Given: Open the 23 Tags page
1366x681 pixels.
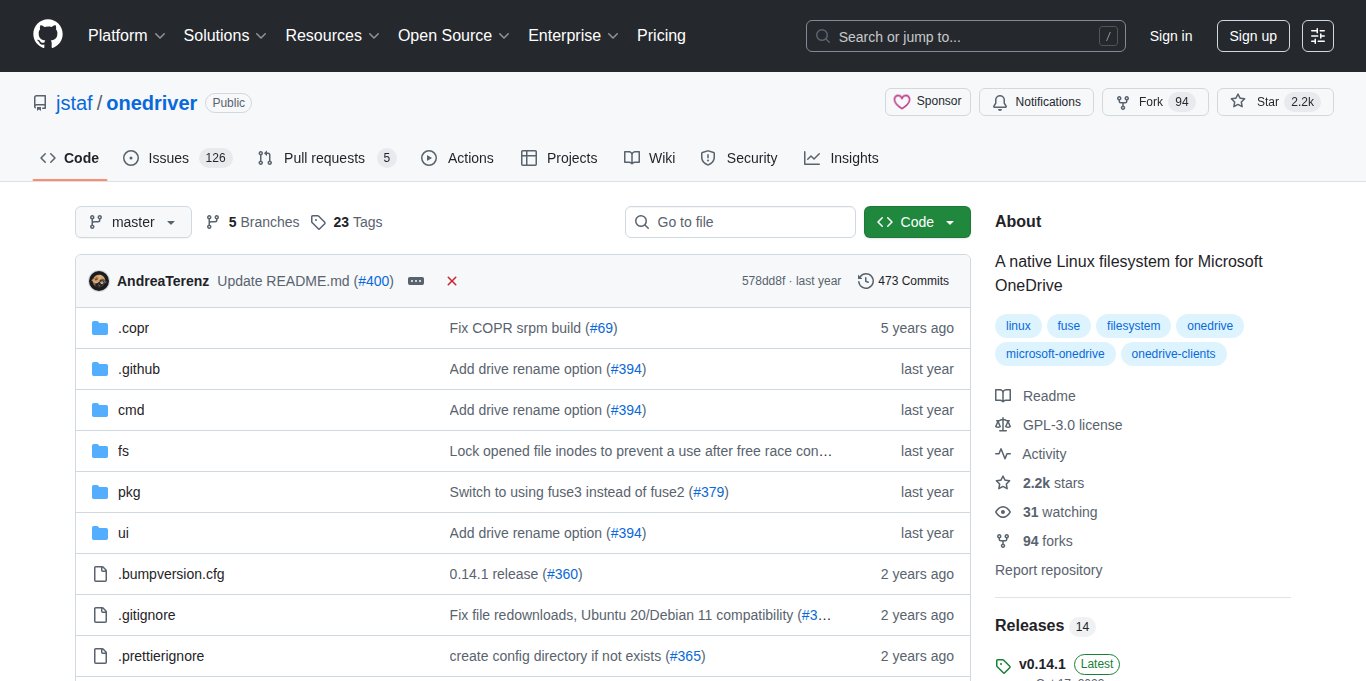Looking at the screenshot, I should pos(346,222).
